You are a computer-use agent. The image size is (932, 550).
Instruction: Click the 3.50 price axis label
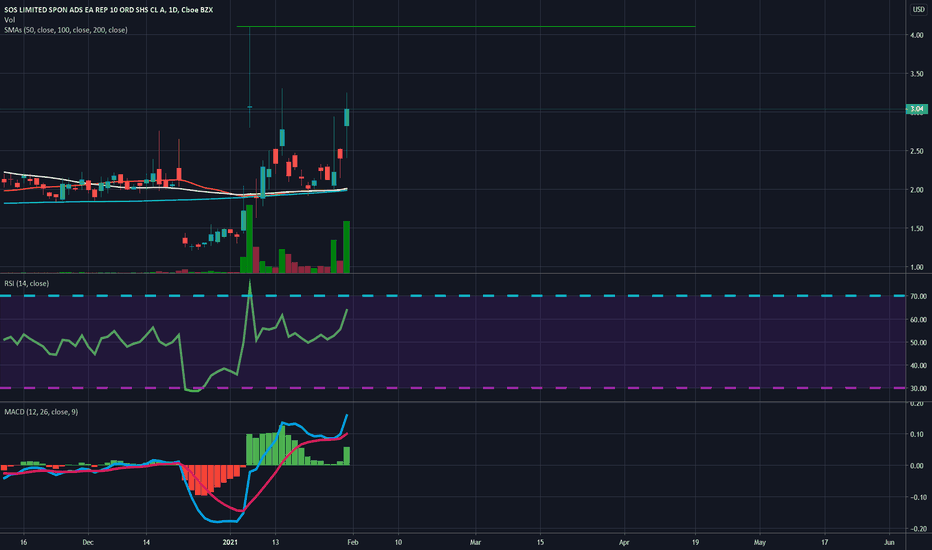[917, 74]
